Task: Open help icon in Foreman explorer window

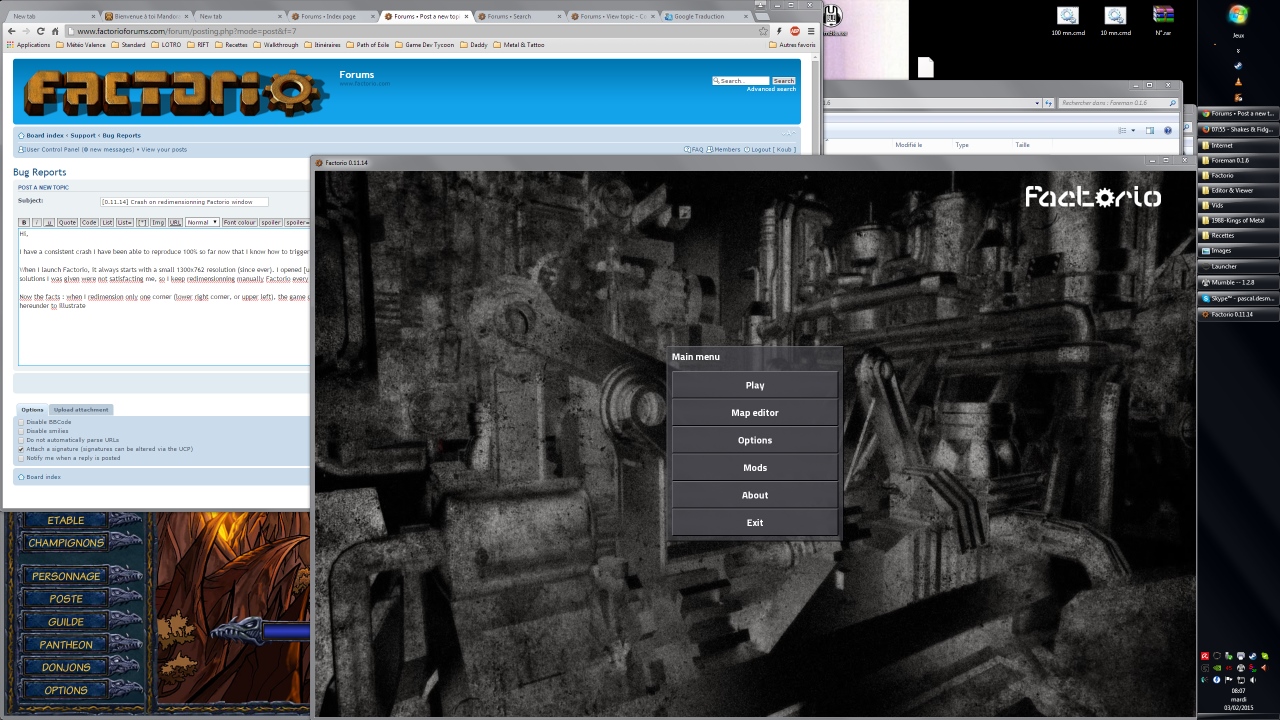Action: 1167,130
